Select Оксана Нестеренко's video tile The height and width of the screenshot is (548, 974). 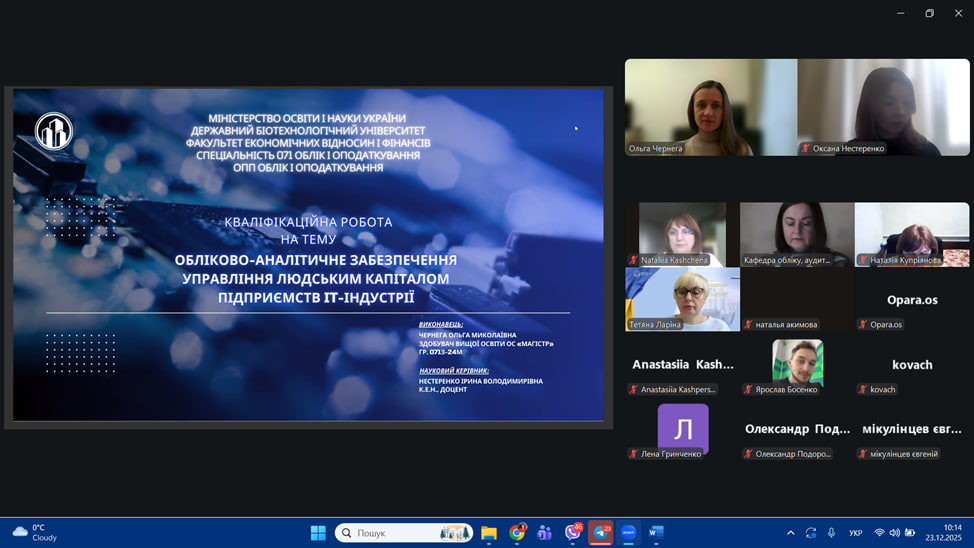[x=883, y=106]
